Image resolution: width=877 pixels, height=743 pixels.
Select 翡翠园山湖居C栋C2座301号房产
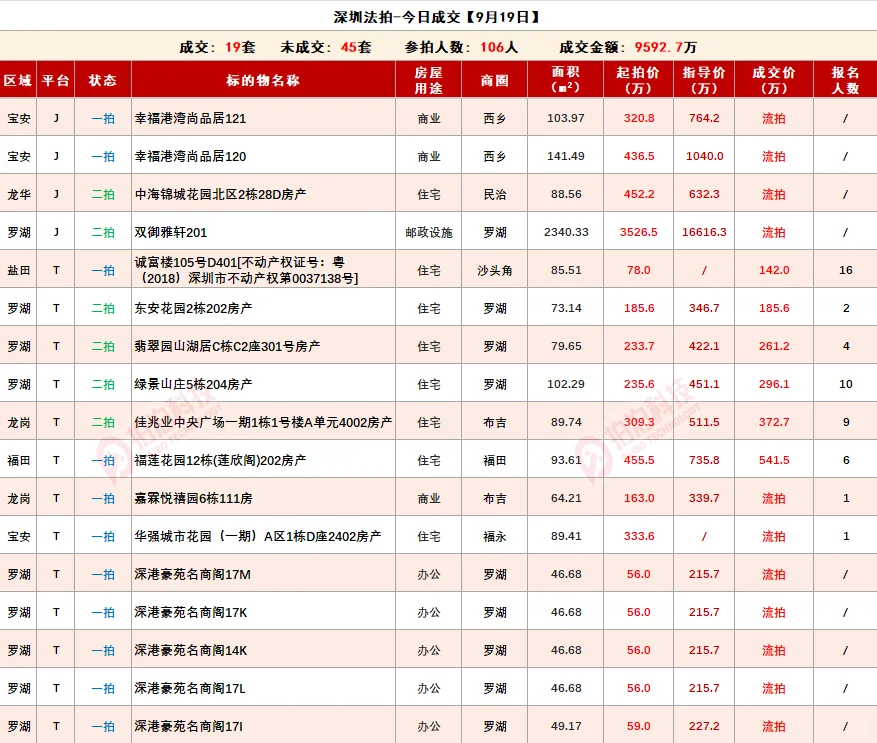coord(227,346)
